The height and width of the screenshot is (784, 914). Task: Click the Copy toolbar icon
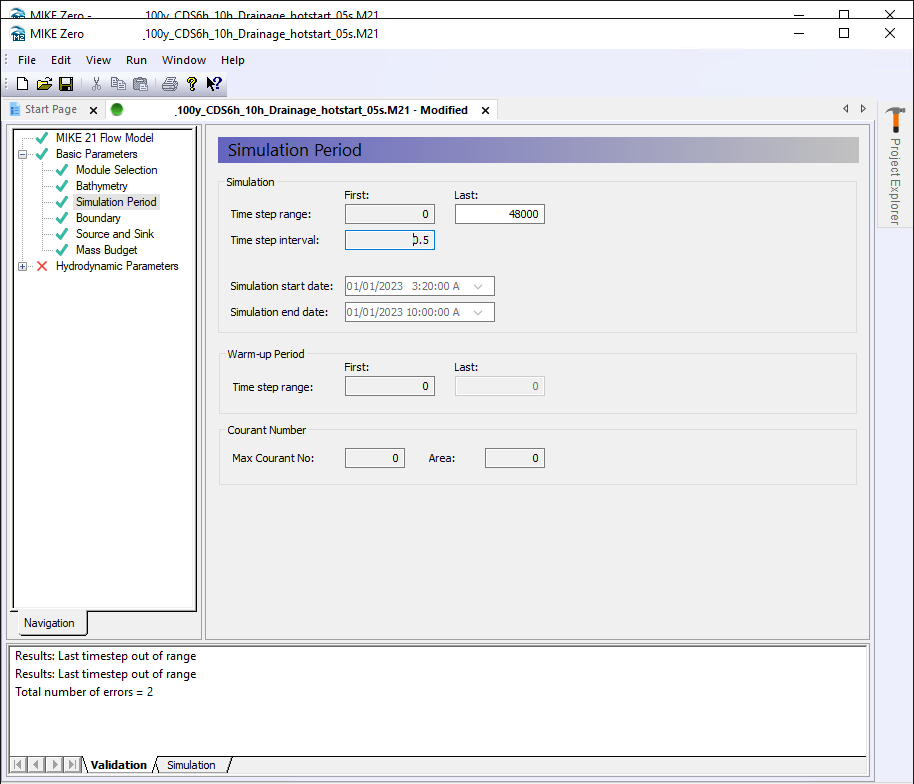(118, 84)
